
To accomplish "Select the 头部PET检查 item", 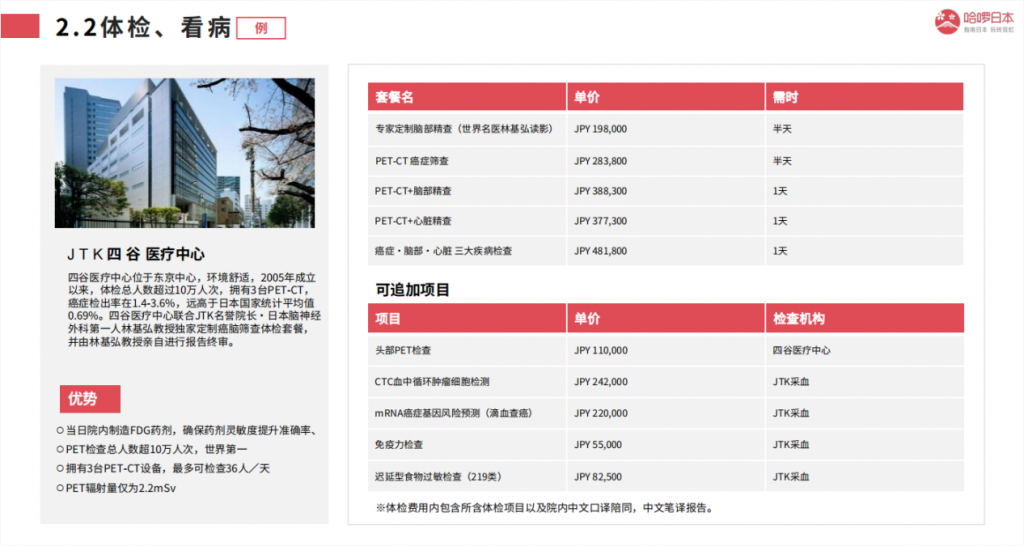I will tap(403, 350).
